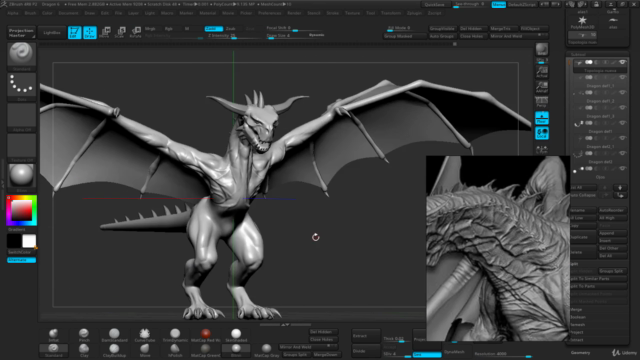Select the Pinch brush
Viewport: 640px width, 360px height.
click(x=84, y=335)
